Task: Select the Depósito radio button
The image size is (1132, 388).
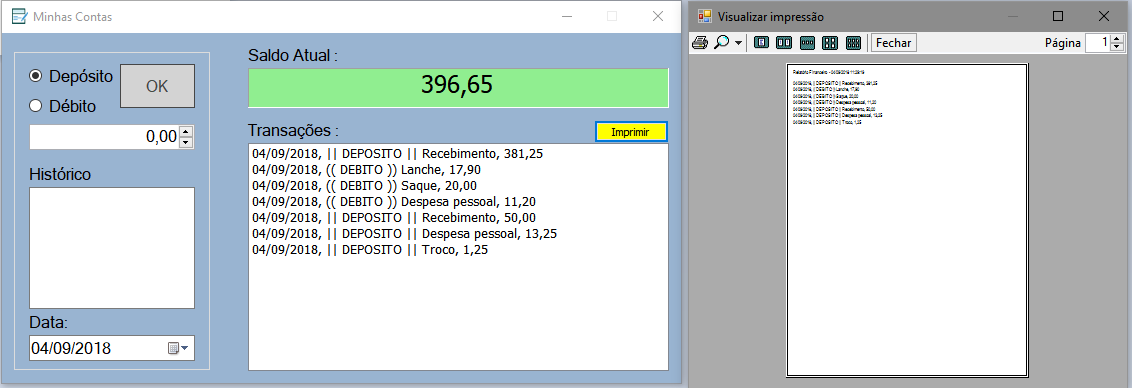Action: [35, 76]
